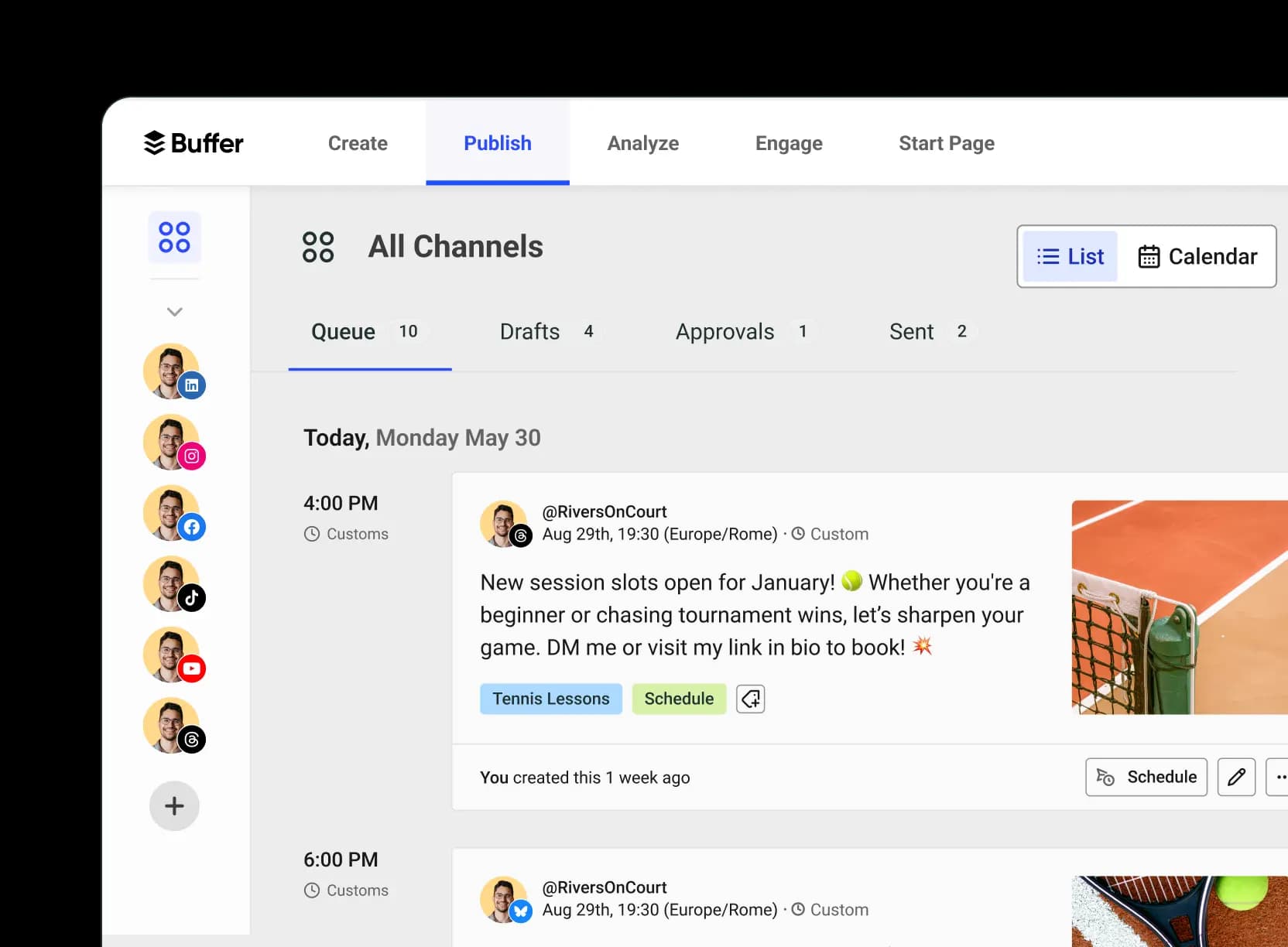
Task: Click the Schedule button on the tennis post
Action: point(1146,777)
